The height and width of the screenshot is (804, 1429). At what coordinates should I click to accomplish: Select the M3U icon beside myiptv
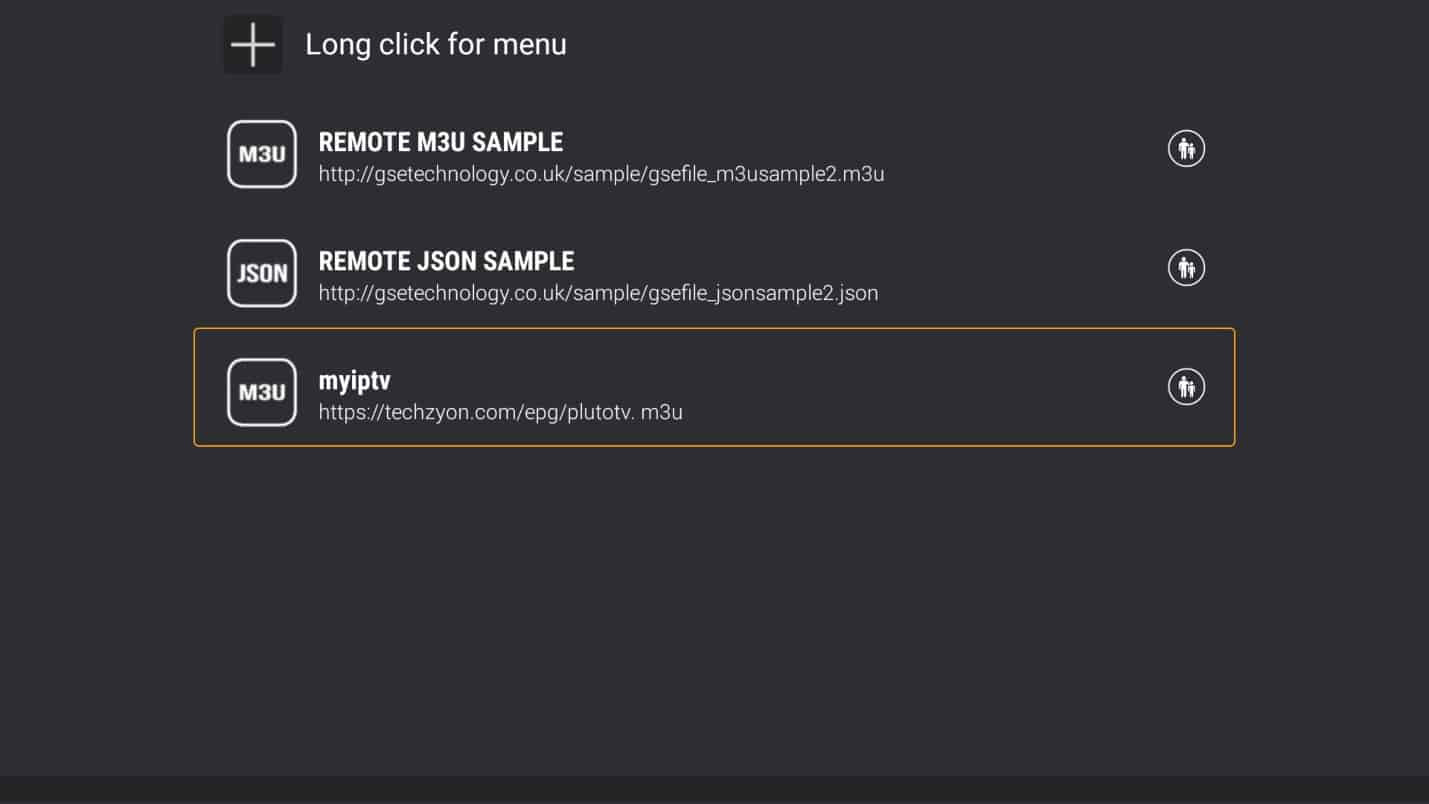click(262, 392)
